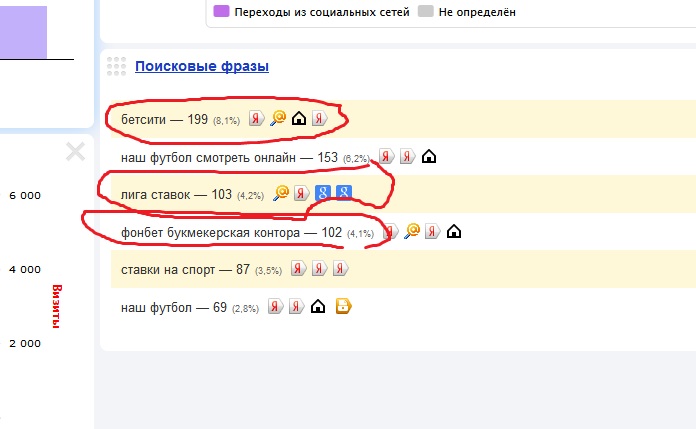Click the red Визиты axis title

[x=57, y=306]
